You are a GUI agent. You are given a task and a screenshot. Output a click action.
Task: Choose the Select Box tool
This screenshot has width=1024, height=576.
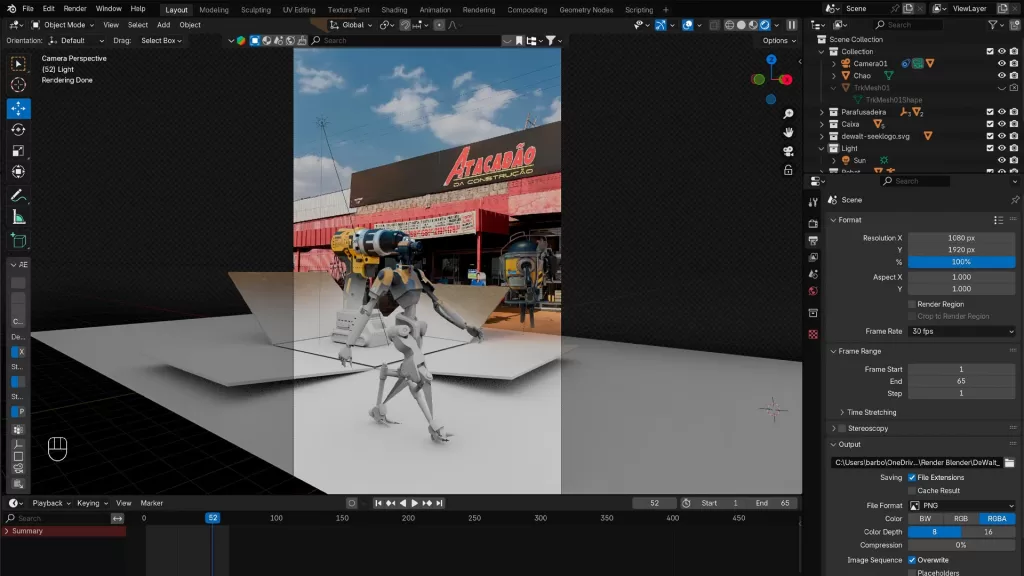pos(18,63)
